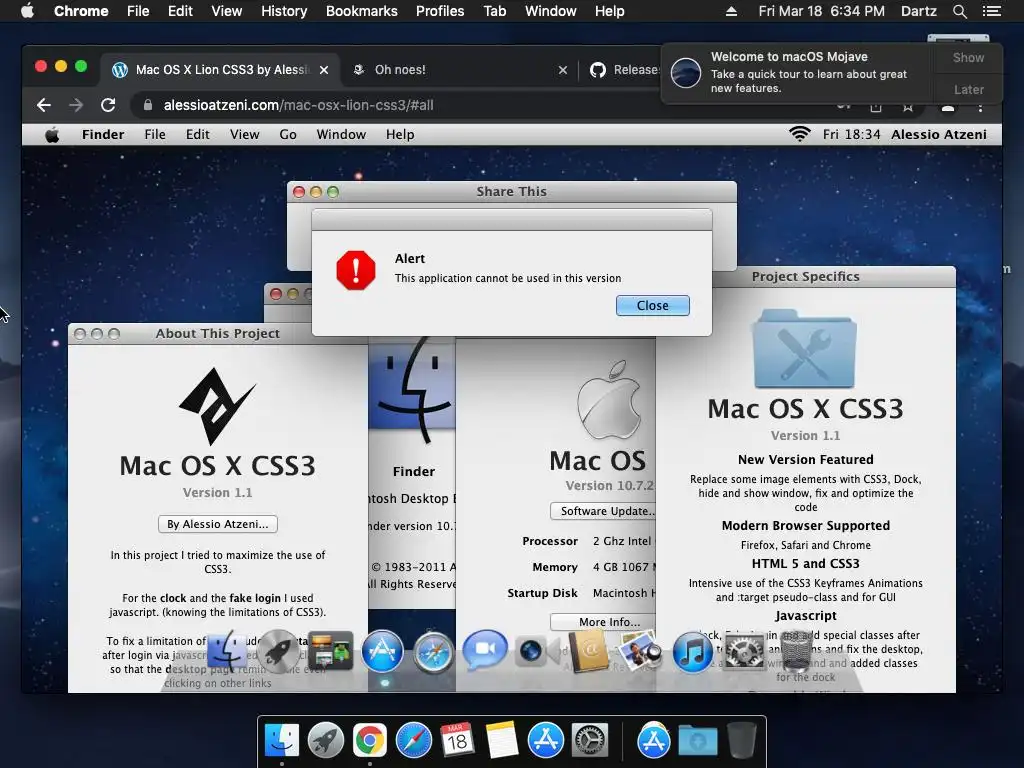Open the Trash in the simulated Lion dock
This screenshot has width=1024, height=768.
pos(795,651)
